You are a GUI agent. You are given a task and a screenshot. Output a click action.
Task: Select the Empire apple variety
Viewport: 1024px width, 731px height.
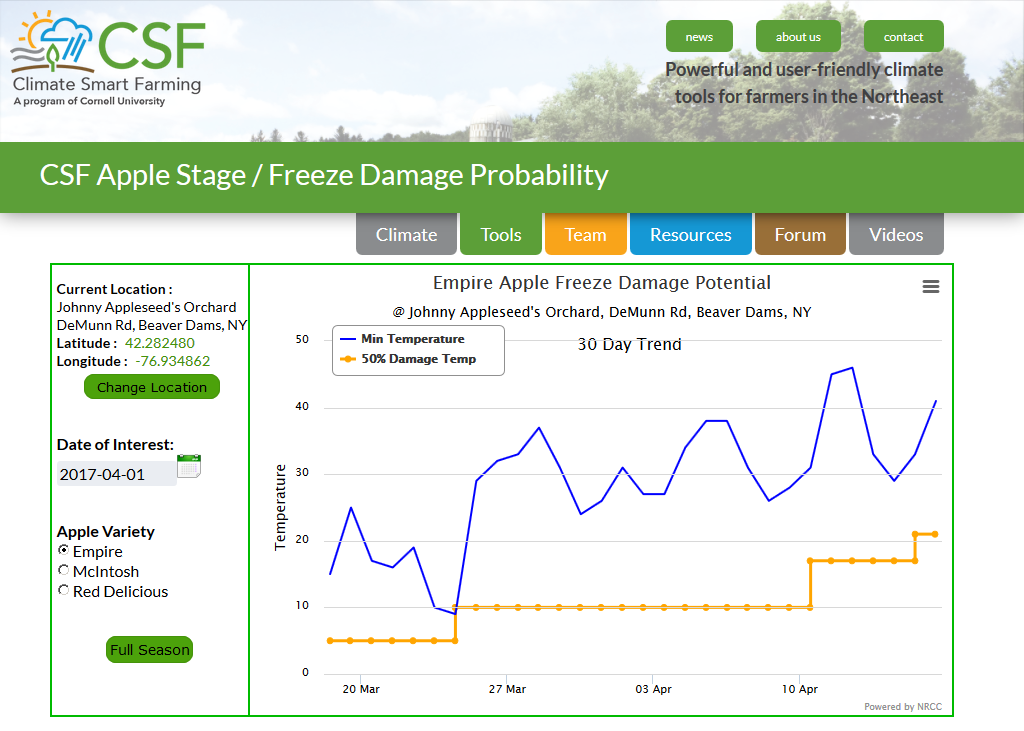(x=64, y=551)
